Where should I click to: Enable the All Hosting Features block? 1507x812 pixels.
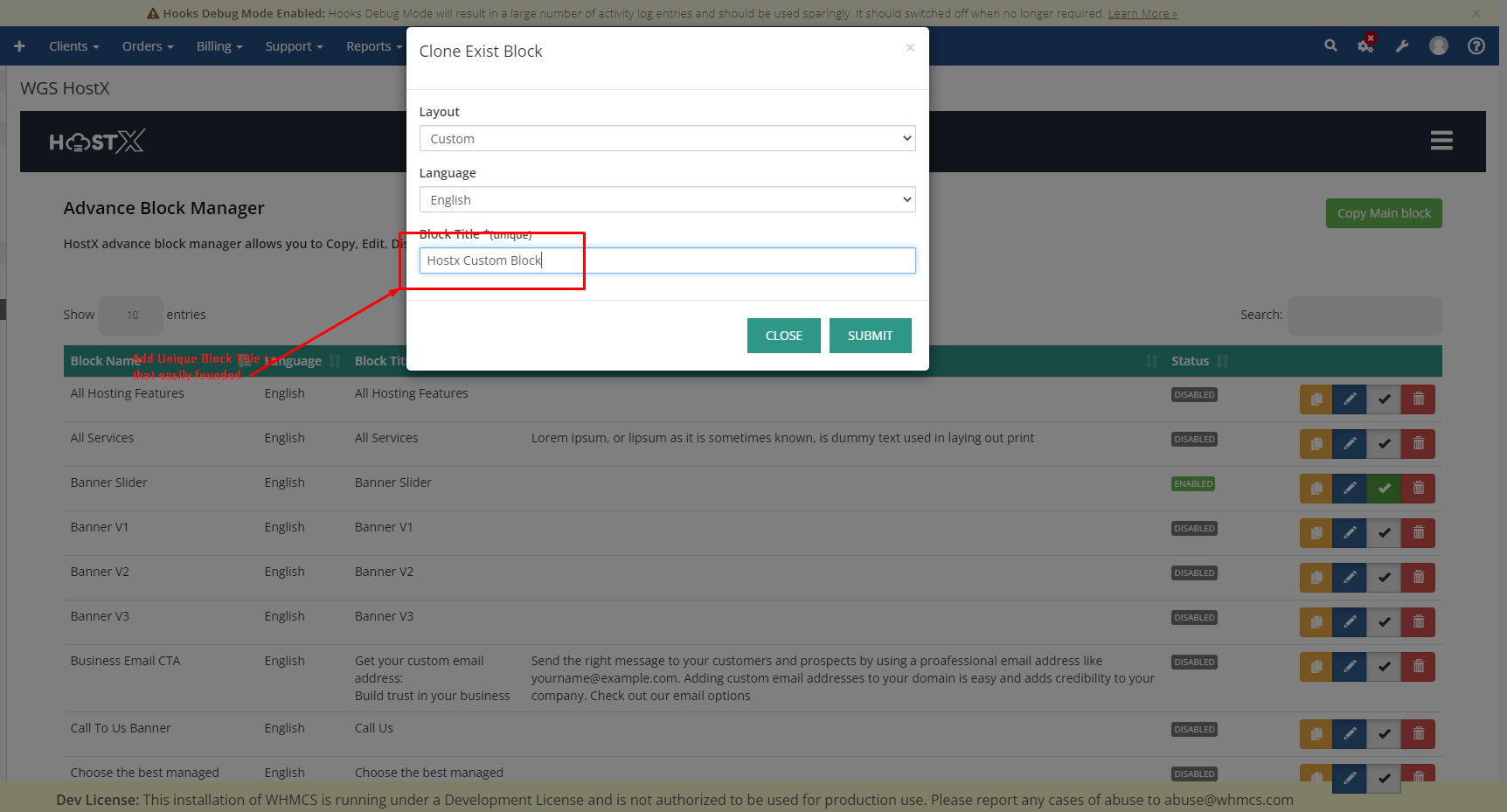click(x=1384, y=399)
